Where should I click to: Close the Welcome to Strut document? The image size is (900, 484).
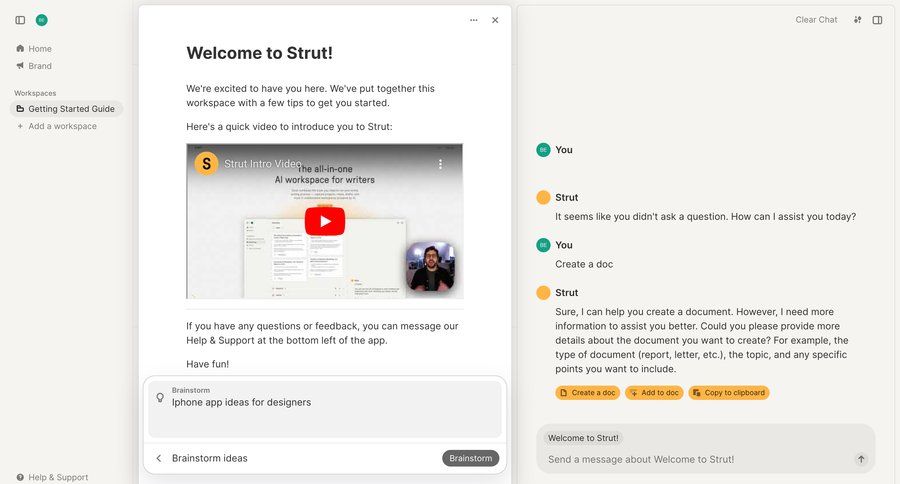(495, 20)
